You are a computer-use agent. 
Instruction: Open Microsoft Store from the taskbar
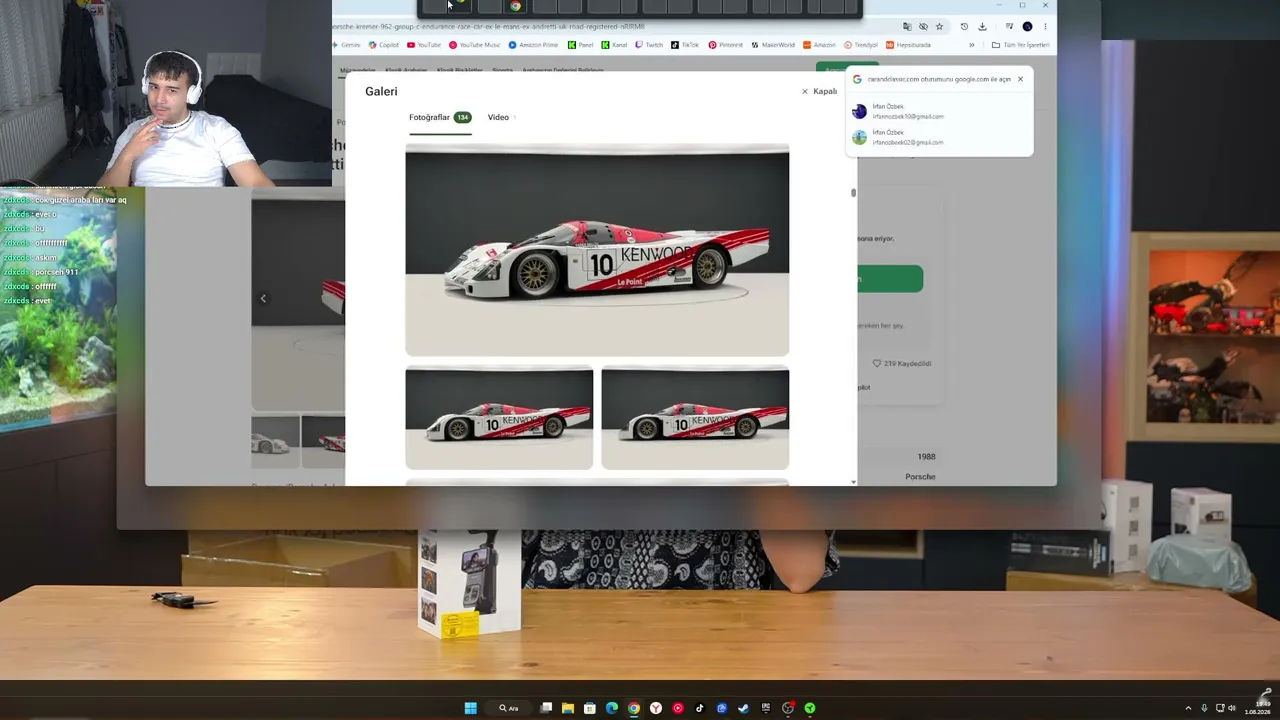[x=590, y=708]
